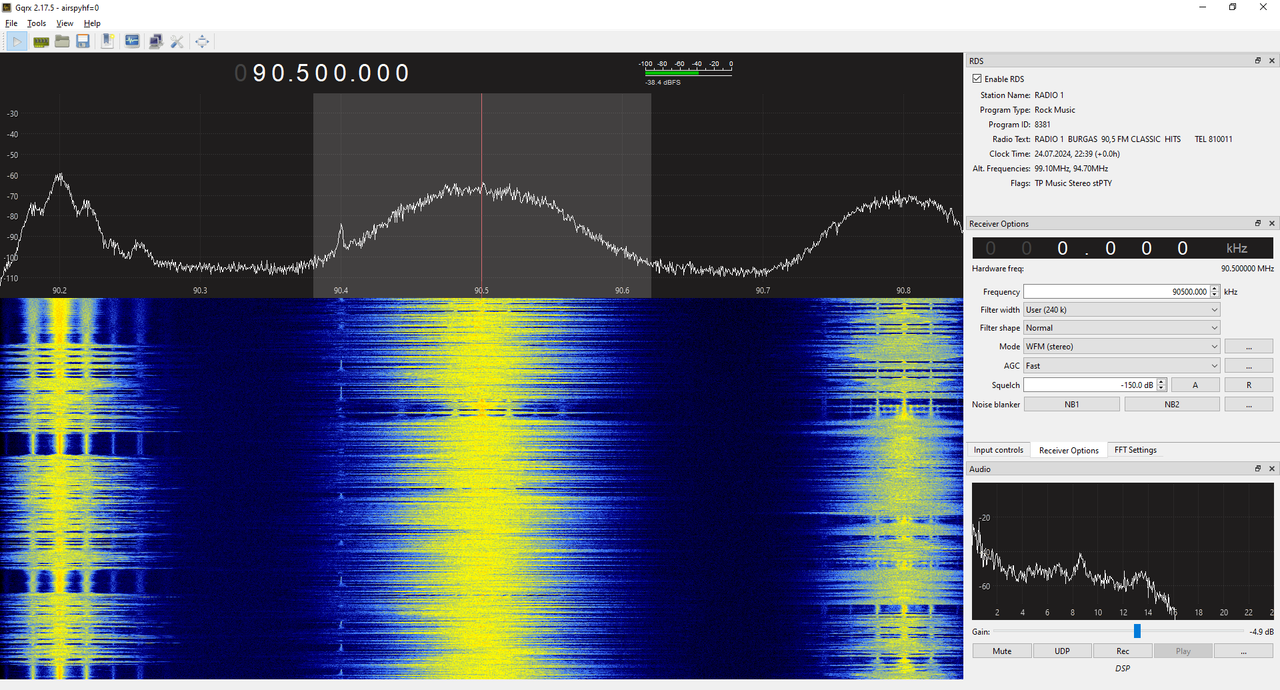1280x690 pixels.
Task: Toggle noise blanker NB2
Action: click(x=1172, y=404)
